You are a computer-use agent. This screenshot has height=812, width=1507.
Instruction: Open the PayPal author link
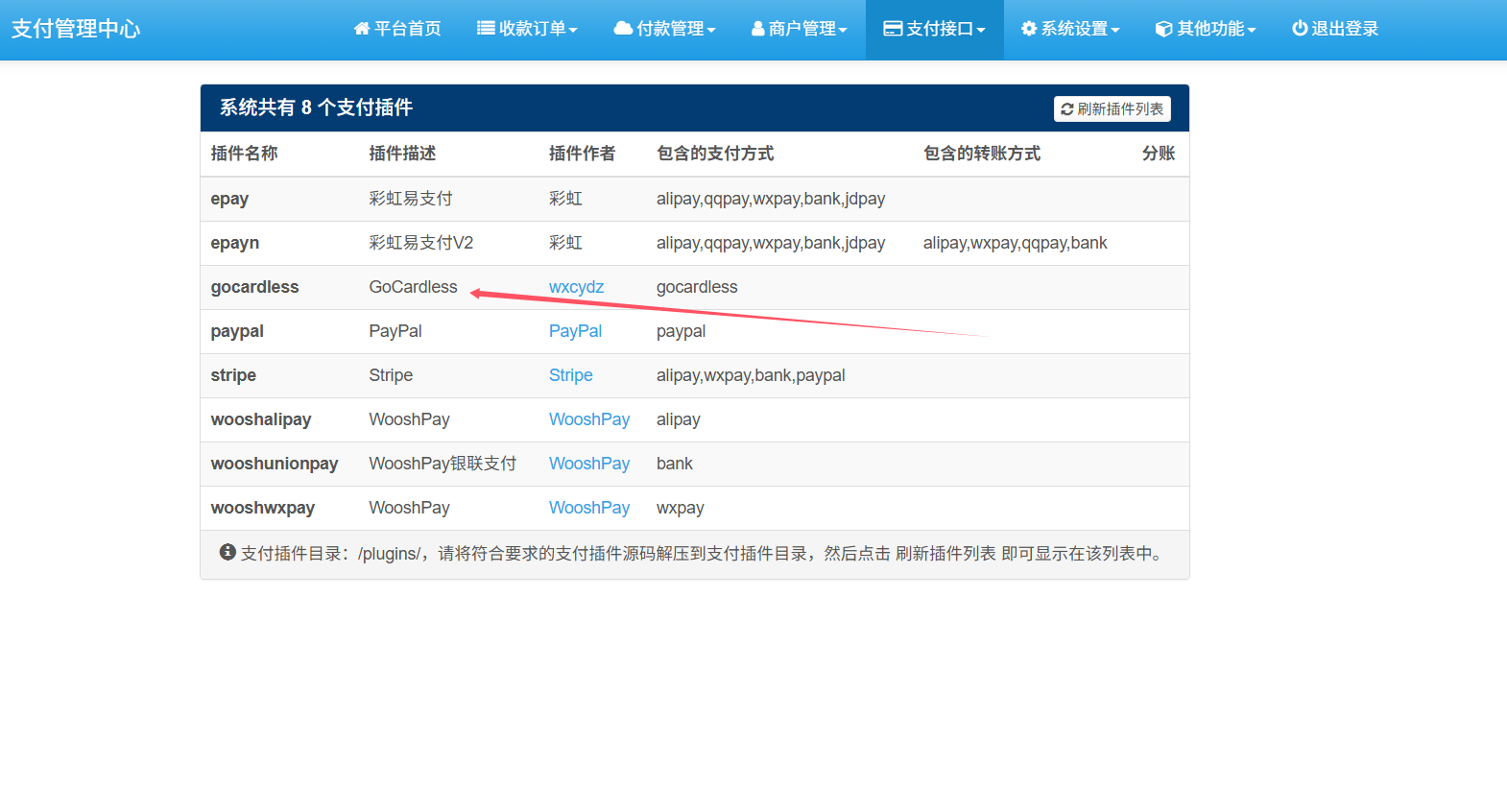575,331
